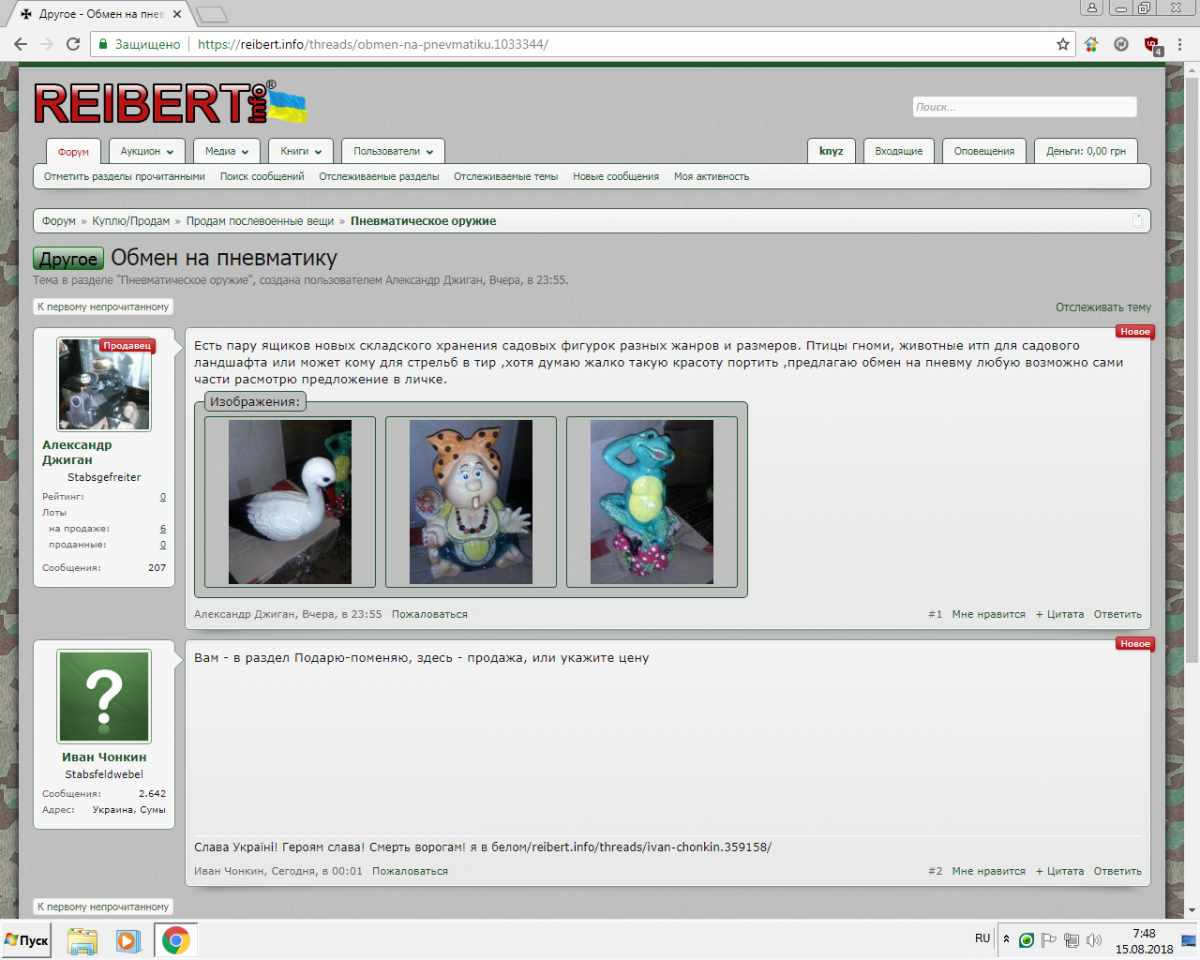Expand the Книги dropdown
Screen dimensions: 1200x960
tap(301, 152)
